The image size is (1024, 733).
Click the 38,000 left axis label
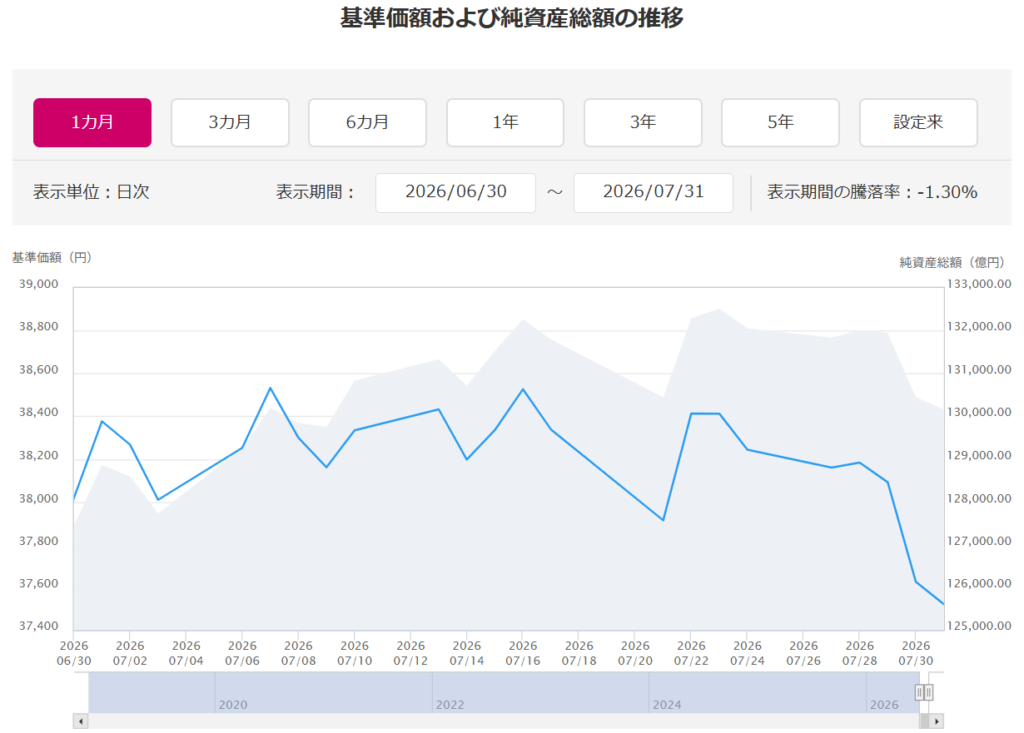39,498
